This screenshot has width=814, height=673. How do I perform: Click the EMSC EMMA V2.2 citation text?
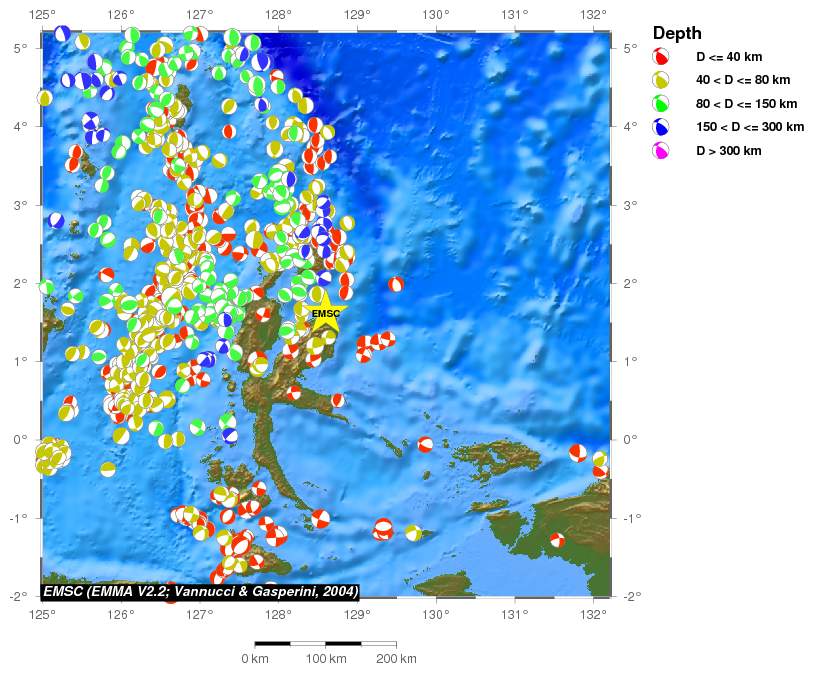pos(200,591)
